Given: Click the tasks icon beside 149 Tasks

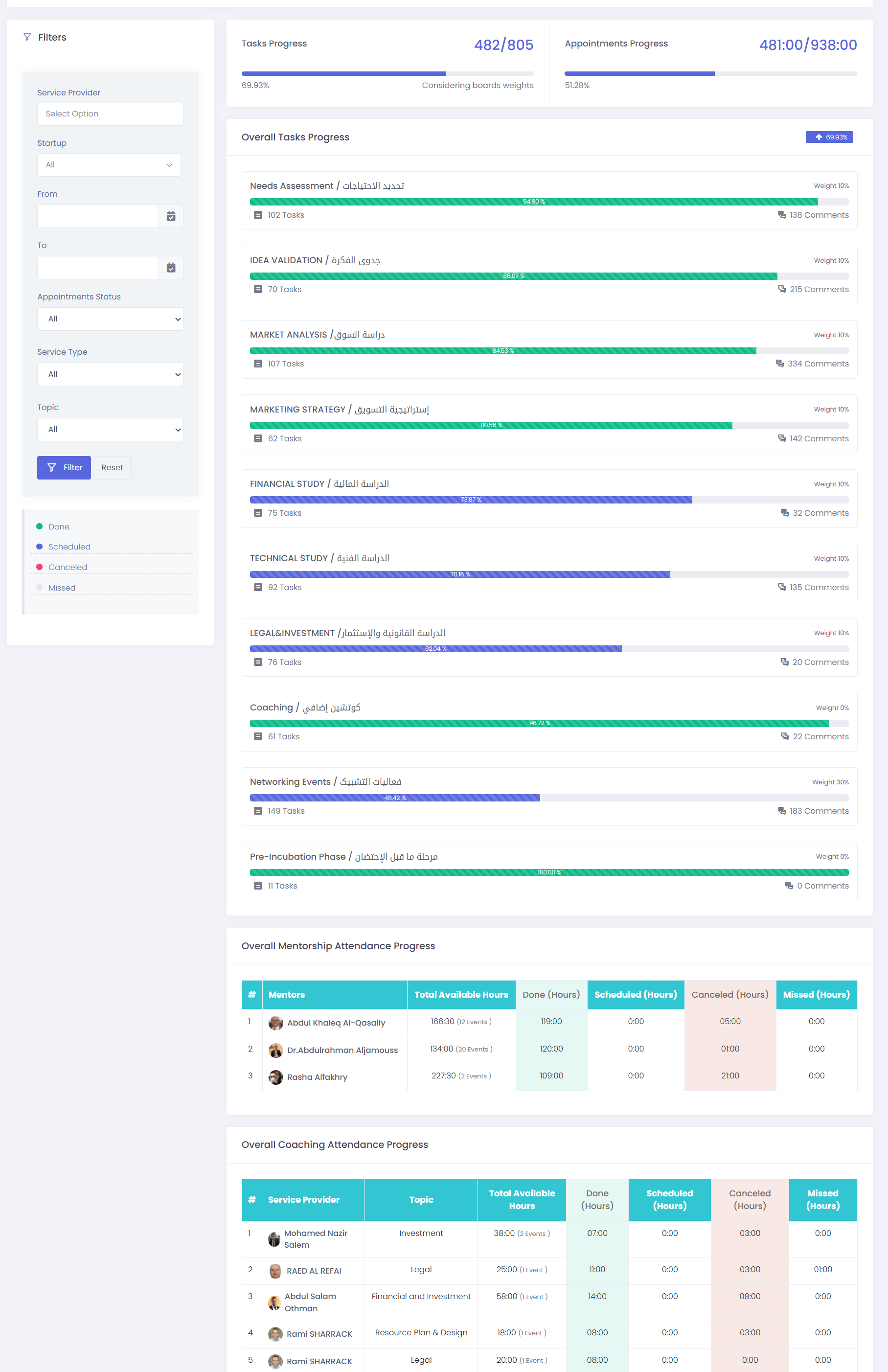Looking at the screenshot, I should pyautogui.click(x=258, y=811).
